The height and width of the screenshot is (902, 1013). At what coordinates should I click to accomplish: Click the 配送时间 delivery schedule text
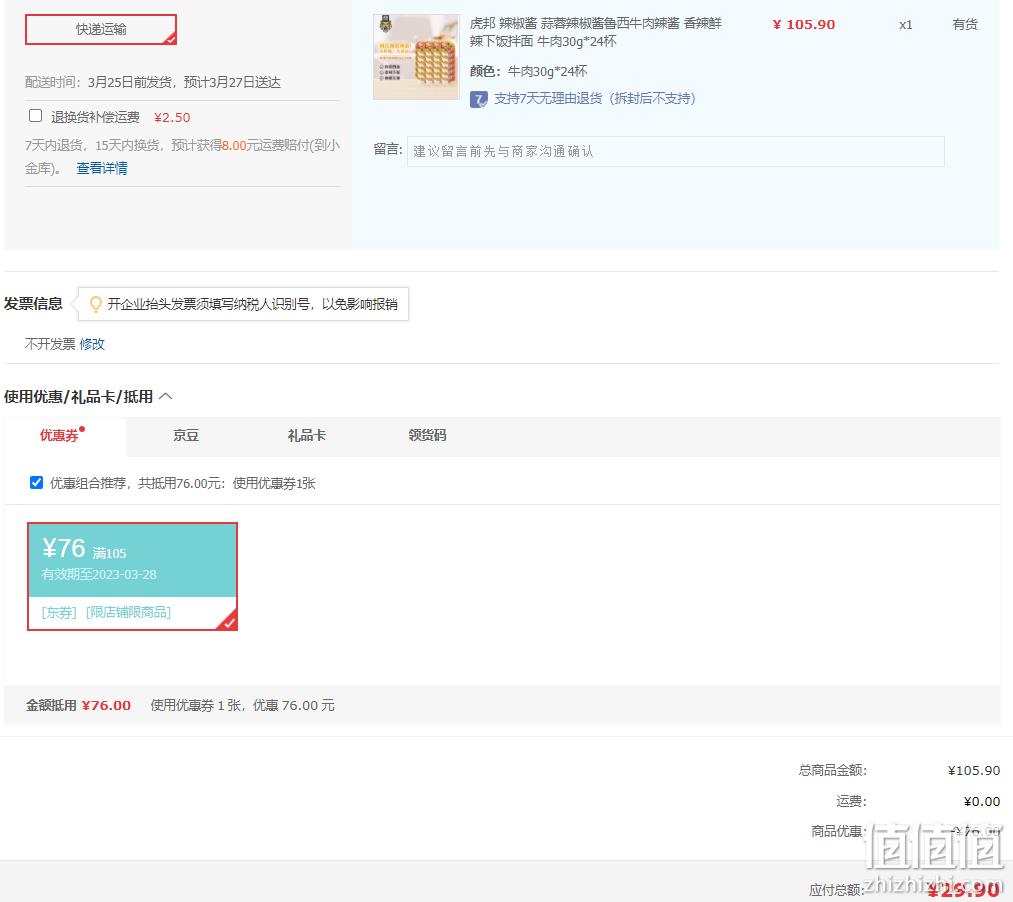tap(153, 83)
